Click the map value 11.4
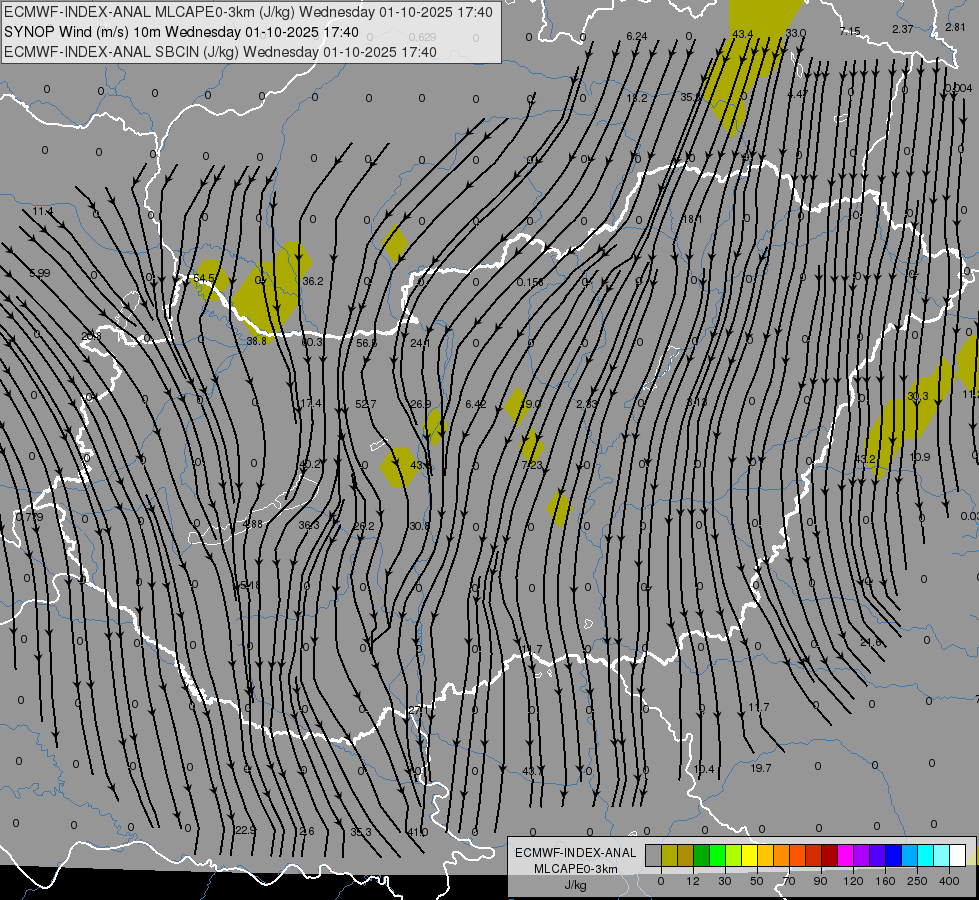Viewport: 979px width, 900px height. point(43,212)
